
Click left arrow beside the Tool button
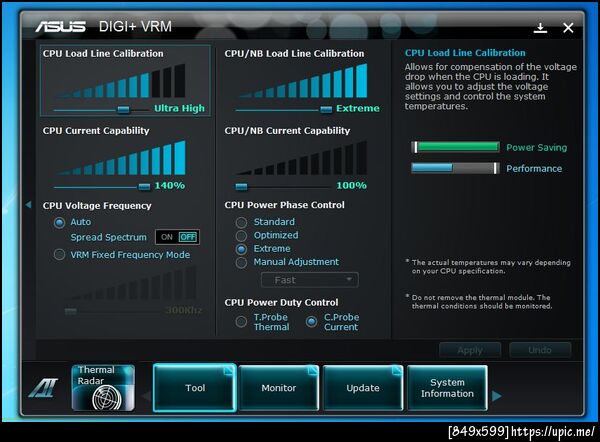point(146,396)
